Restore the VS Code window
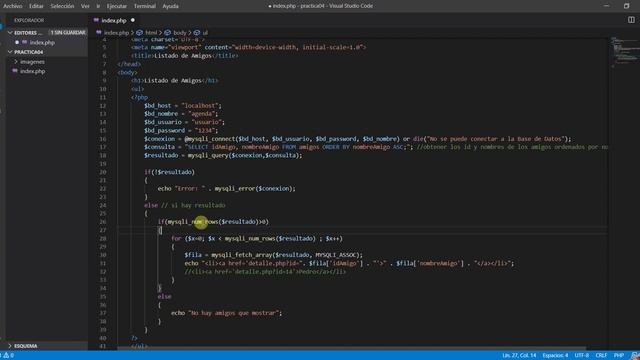The height and width of the screenshot is (360, 640). coord(627,6)
